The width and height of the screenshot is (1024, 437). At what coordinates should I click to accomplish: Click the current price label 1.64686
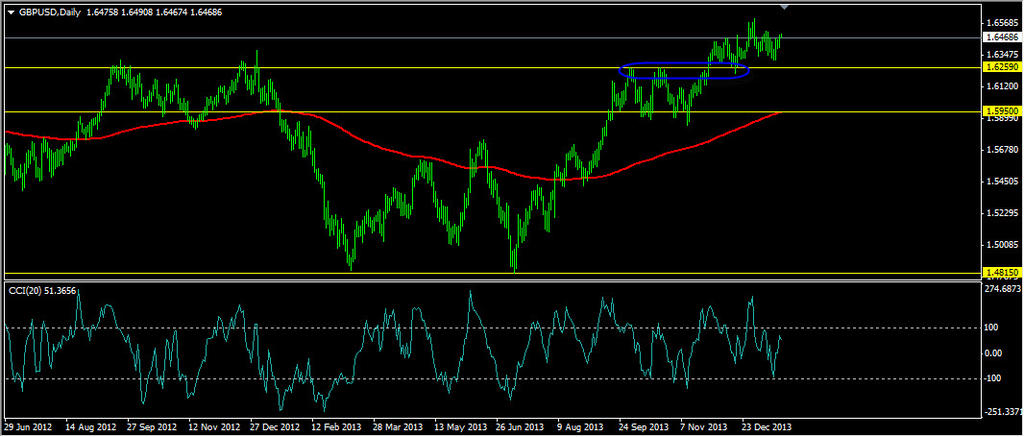pyautogui.click(x=1001, y=37)
